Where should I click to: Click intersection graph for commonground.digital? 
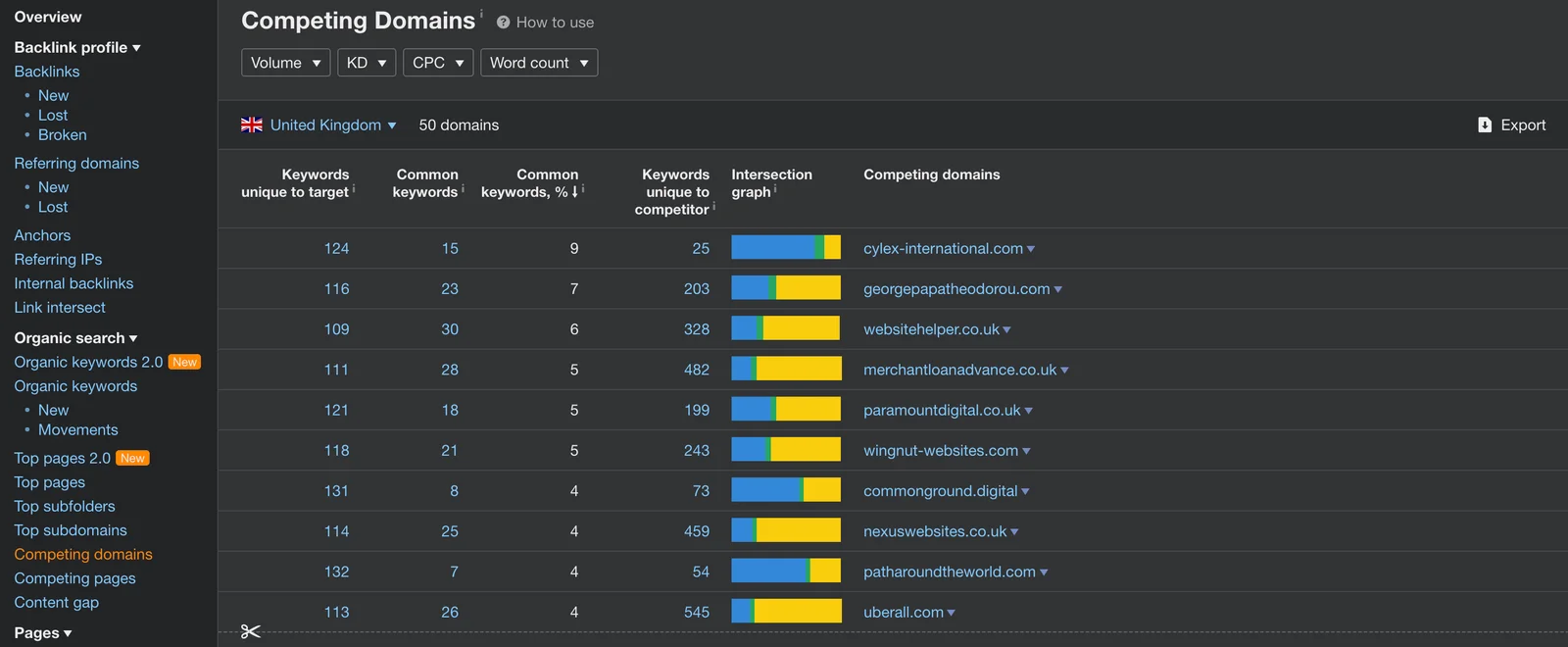point(786,490)
